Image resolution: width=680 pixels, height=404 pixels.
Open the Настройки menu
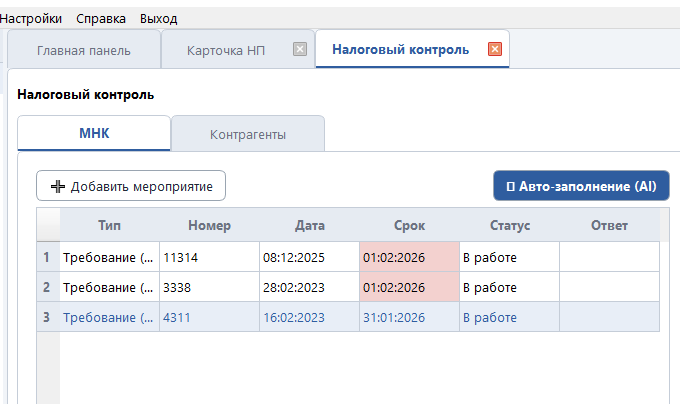tap(31, 18)
